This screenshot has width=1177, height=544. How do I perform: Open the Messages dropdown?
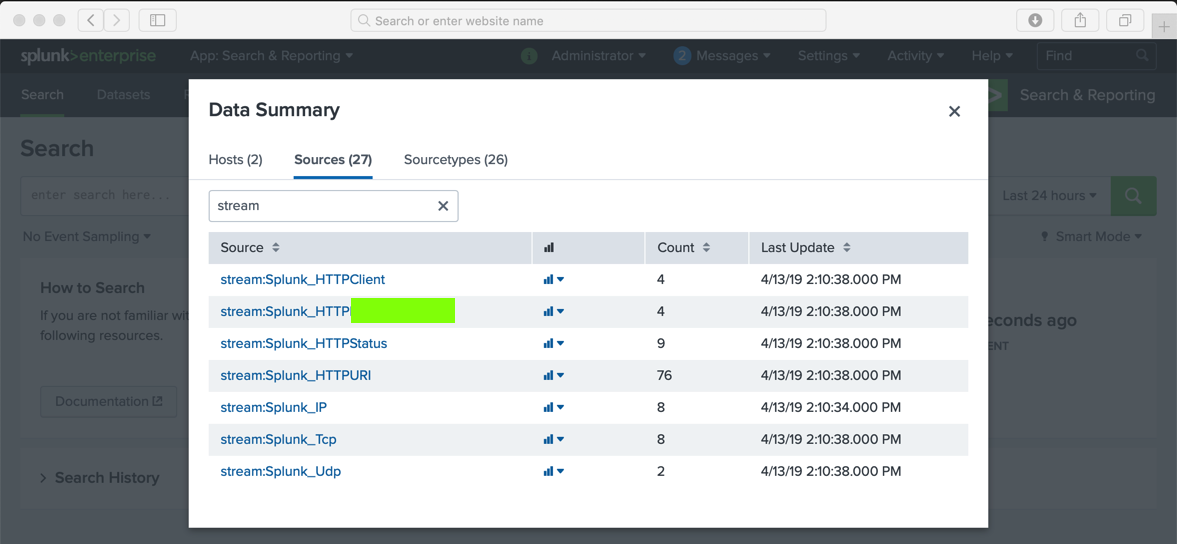click(x=733, y=56)
